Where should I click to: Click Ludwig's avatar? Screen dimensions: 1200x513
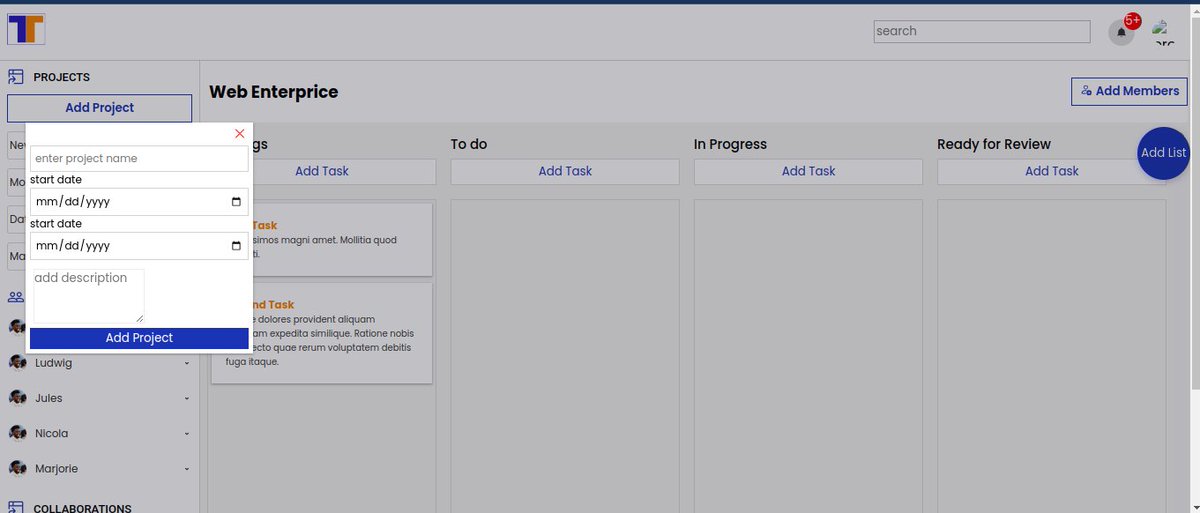pos(18,363)
